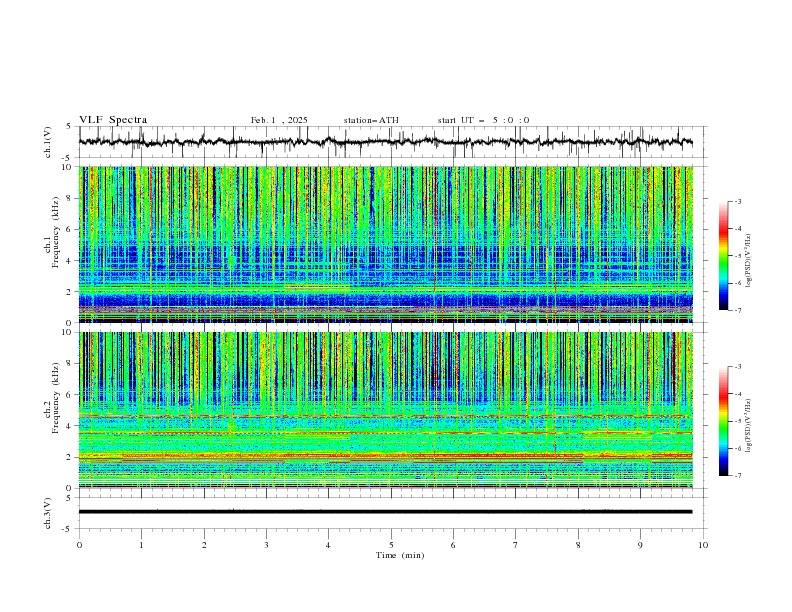Click the "3" tick on the Time axis
This screenshot has height=612, width=792.
tap(266, 545)
